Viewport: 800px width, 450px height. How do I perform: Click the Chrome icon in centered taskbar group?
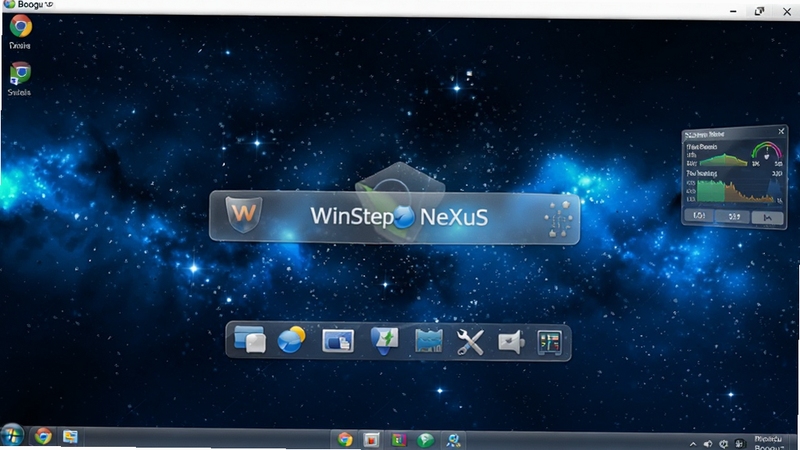tap(345, 439)
